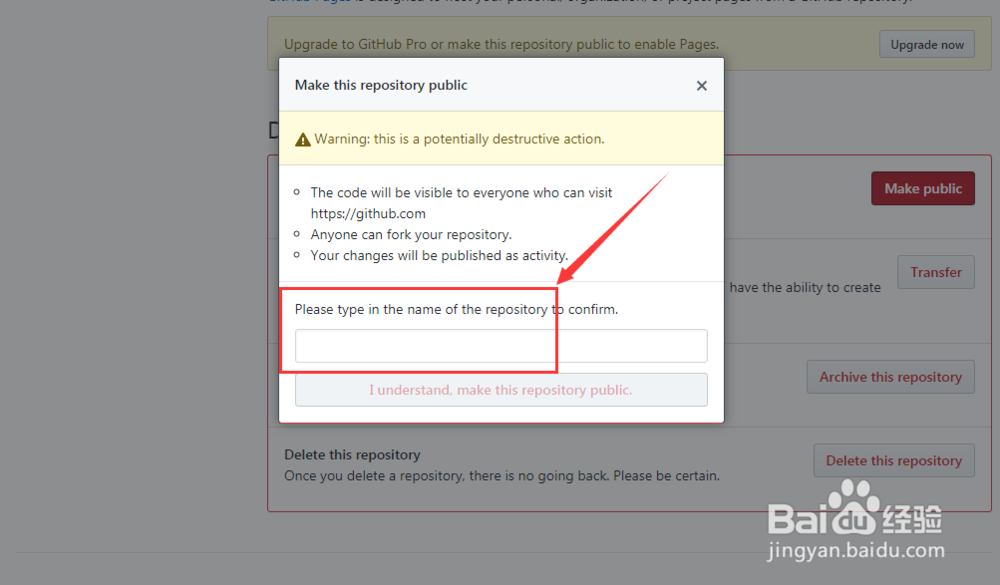Click Your changes will be published text
The height and width of the screenshot is (585, 1000).
pos(439,256)
